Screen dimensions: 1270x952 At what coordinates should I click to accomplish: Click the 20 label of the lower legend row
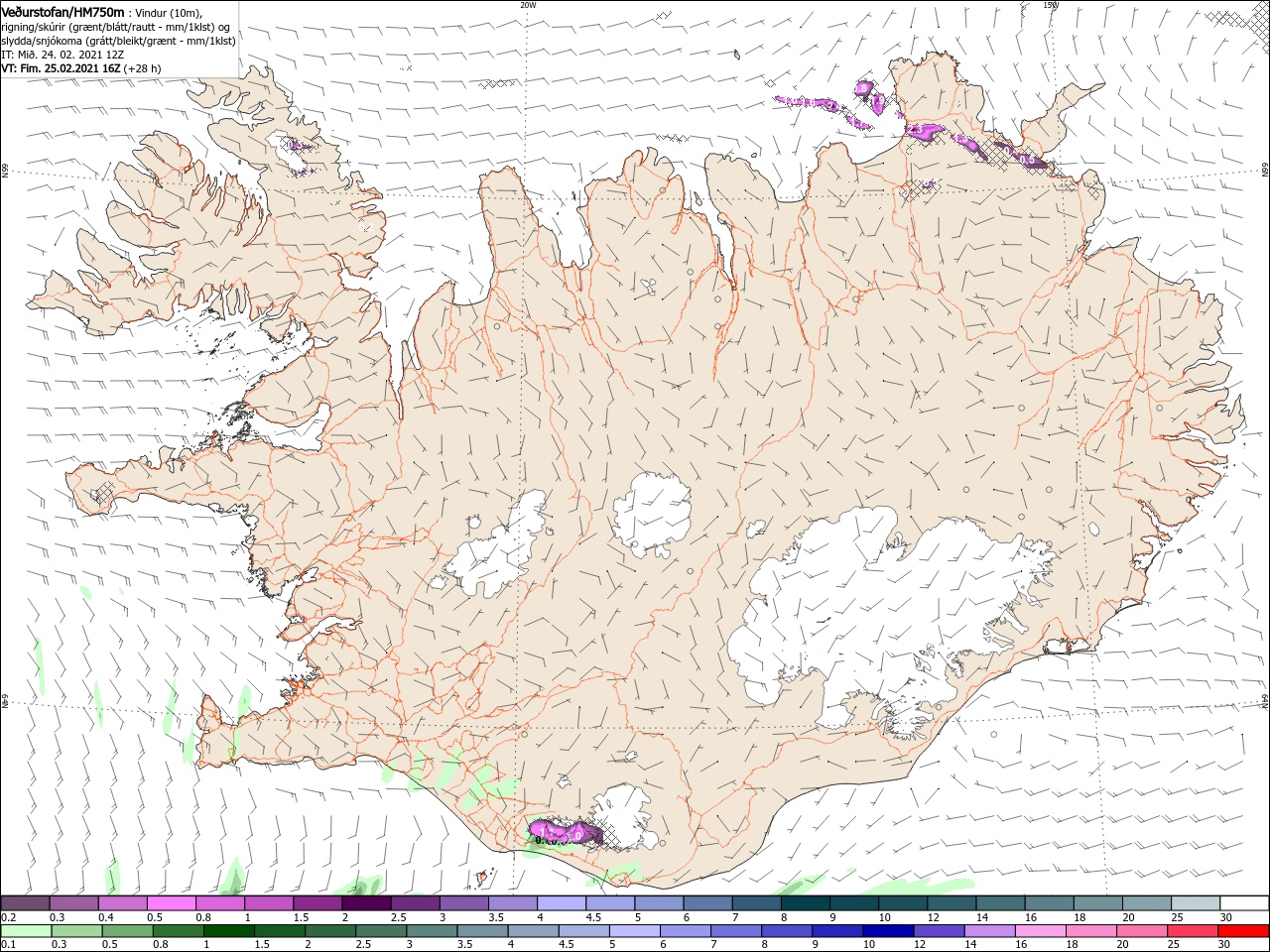(x=1122, y=945)
